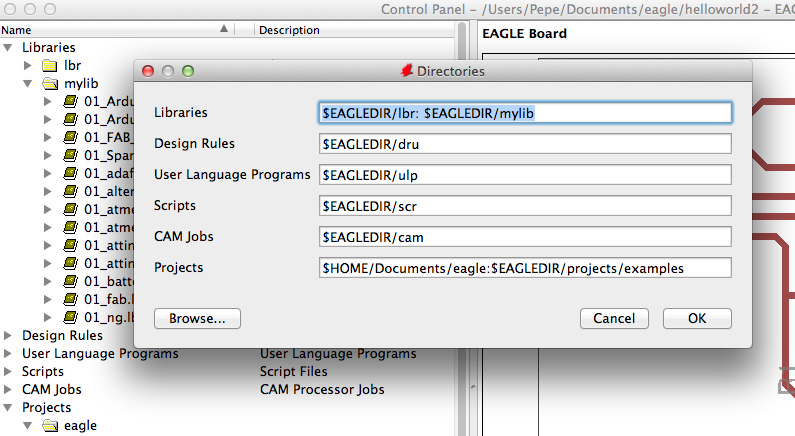Image resolution: width=795 pixels, height=436 pixels.
Task: Expand the lbr folder node
Action: tap(28, 65)
